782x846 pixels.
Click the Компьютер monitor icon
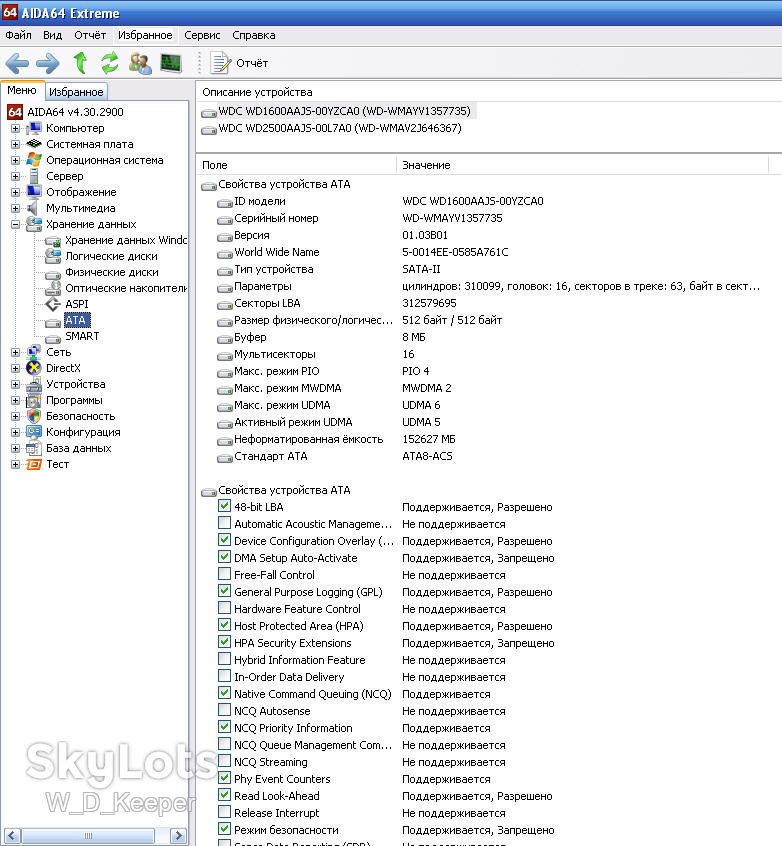(x=34, y=128)
